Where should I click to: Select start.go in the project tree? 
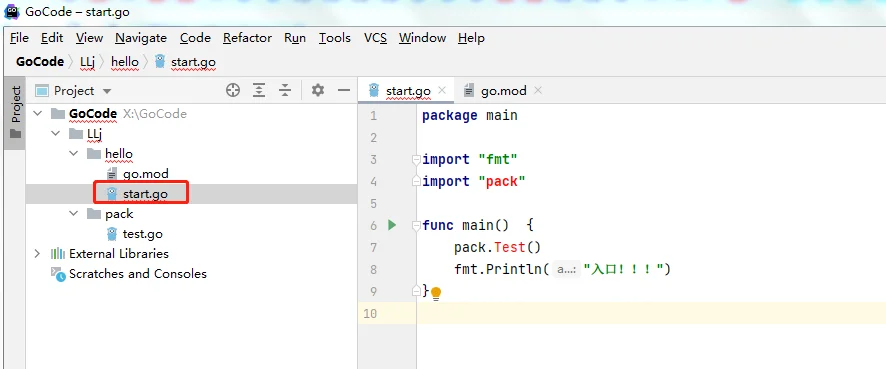pyautogui.click(x=145, y=194)
